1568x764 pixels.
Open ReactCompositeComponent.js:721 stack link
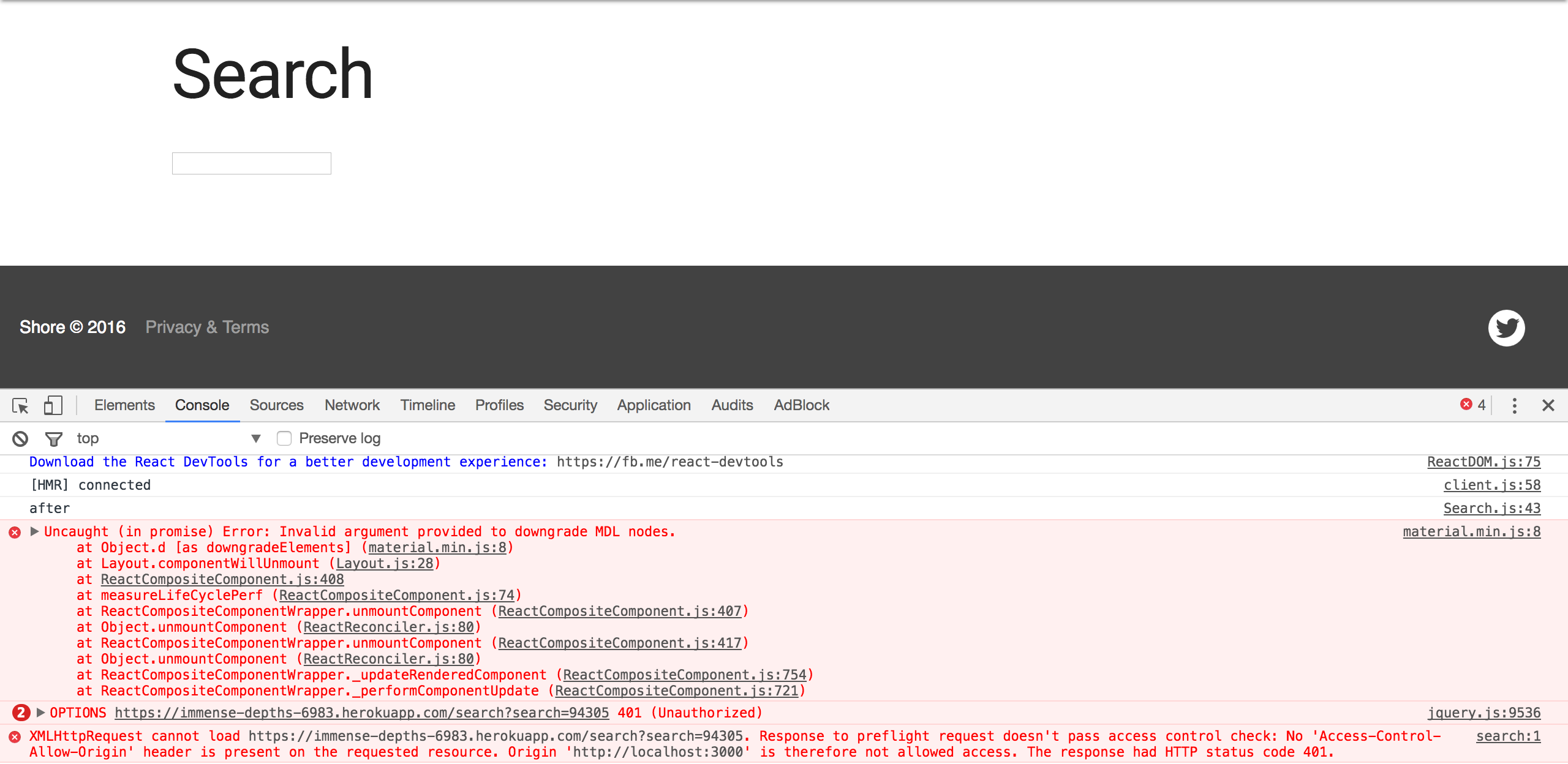[677, 691]
